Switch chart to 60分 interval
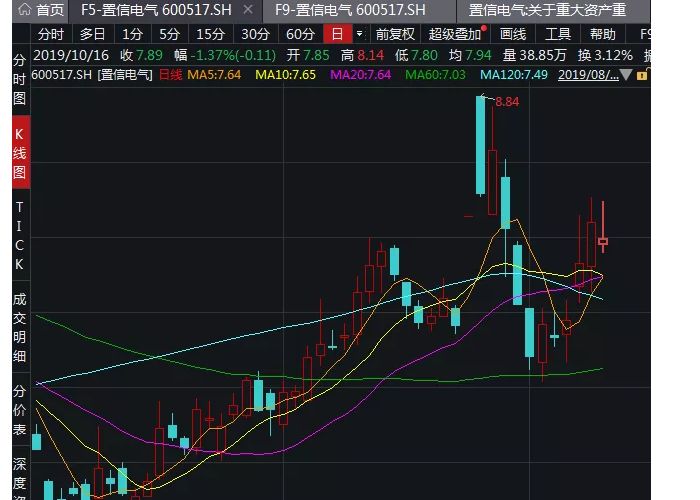The image size is (700, 500). point(300,34)
